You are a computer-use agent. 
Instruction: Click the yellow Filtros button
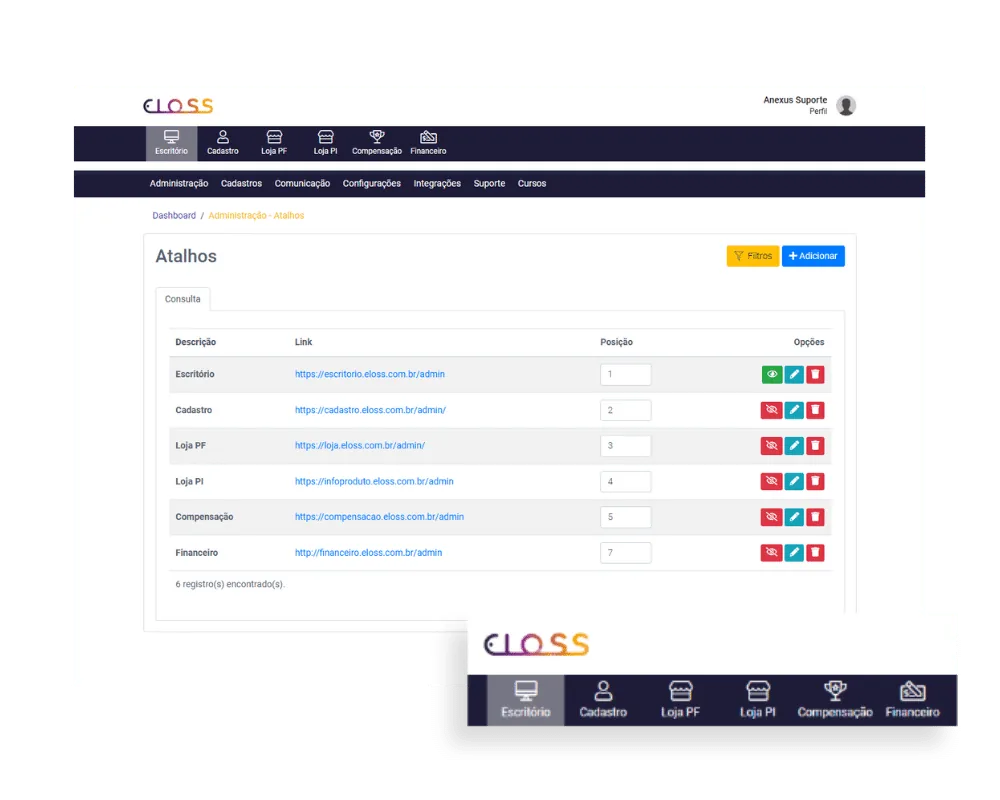[x=753, y=256]
